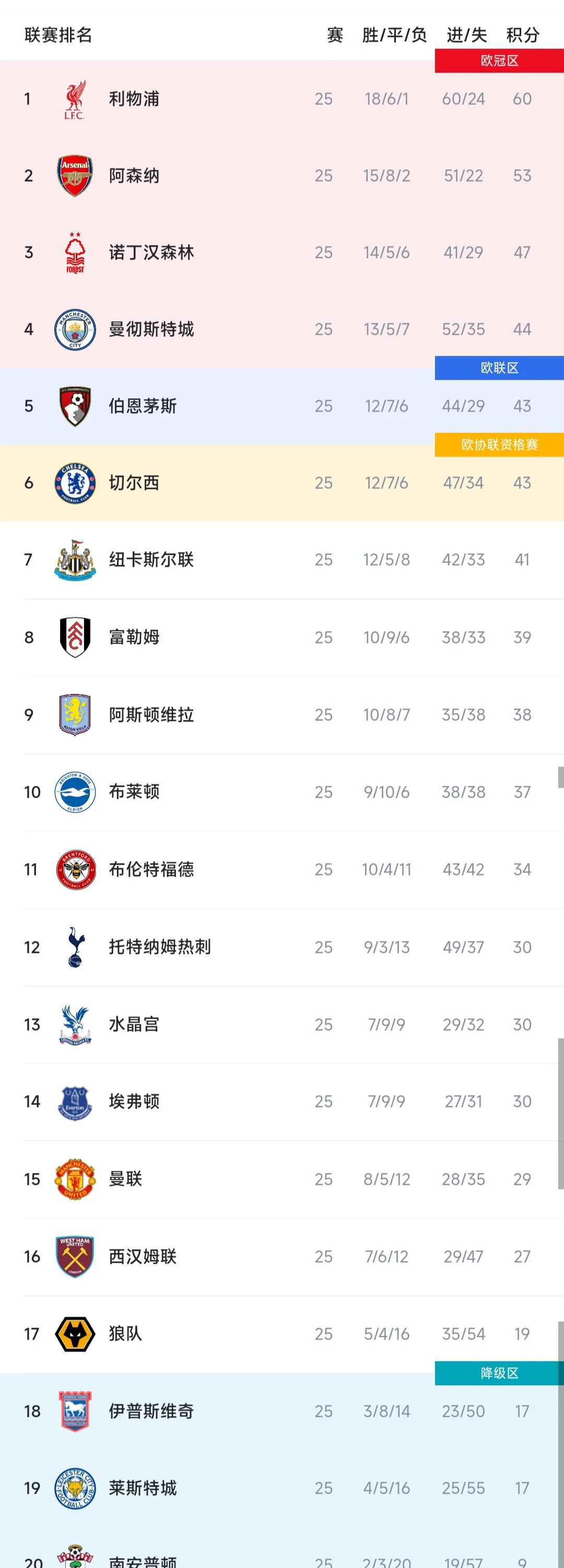Screen dimensions: 564x1568
Task: Click the red 欧冠区 zone label
Action: 499,60
